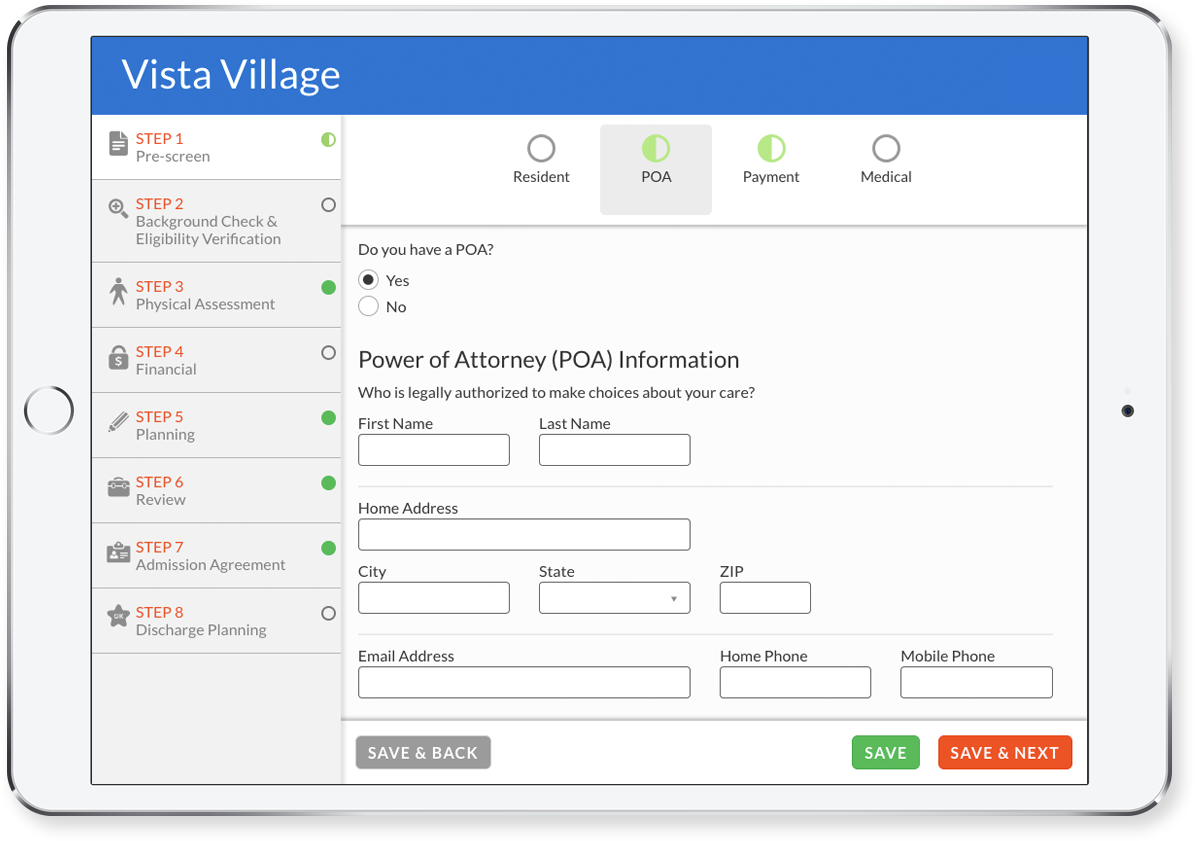Click the Step 6 briefcase icon
The height and width of the screenshot is (841, 1195).
(x=118, y=487)
